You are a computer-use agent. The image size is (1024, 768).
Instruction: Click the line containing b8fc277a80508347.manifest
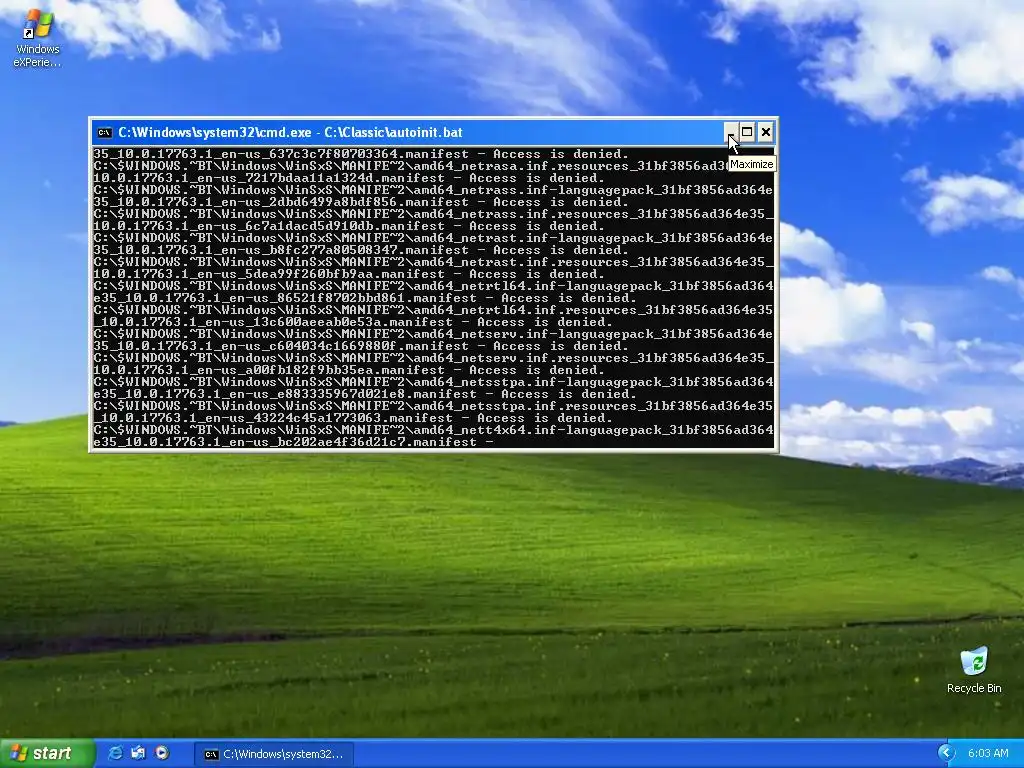point(361,250)
